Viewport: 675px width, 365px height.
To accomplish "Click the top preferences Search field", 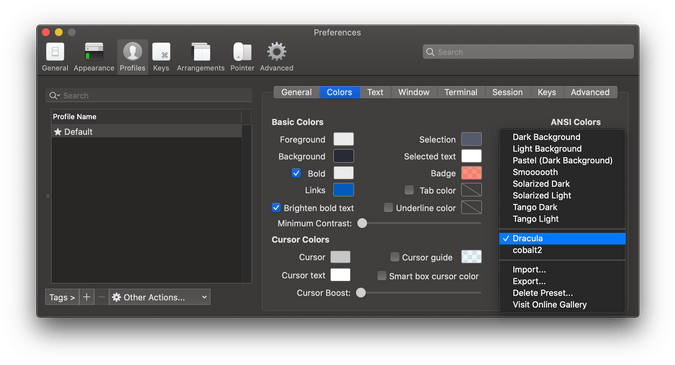I will pos(528,52).
